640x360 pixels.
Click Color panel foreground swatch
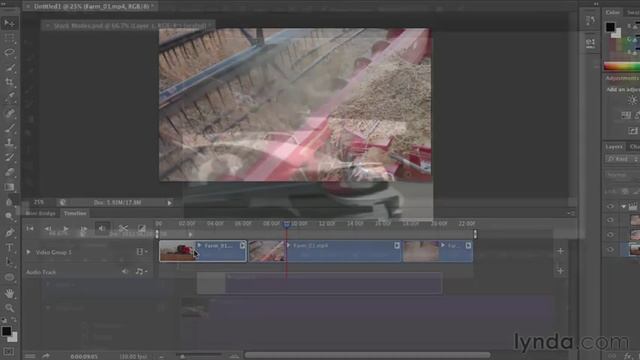tap(610, 27)
